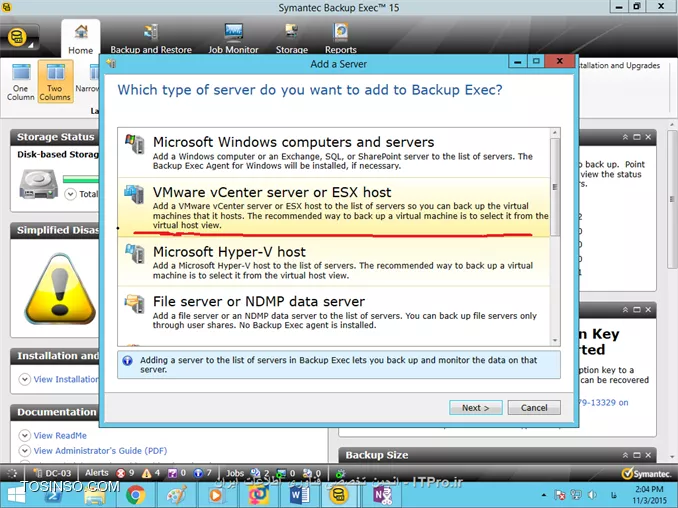Click the Jobs status label
The width and height of the screenshot is (678, 508).
(235, 473)
